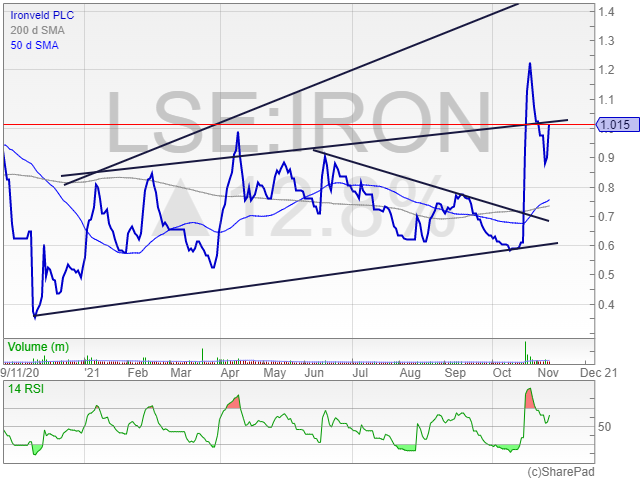This screenshot has height=480, width=640.
Task: Click the Jun date axis label
Action: 314,373
